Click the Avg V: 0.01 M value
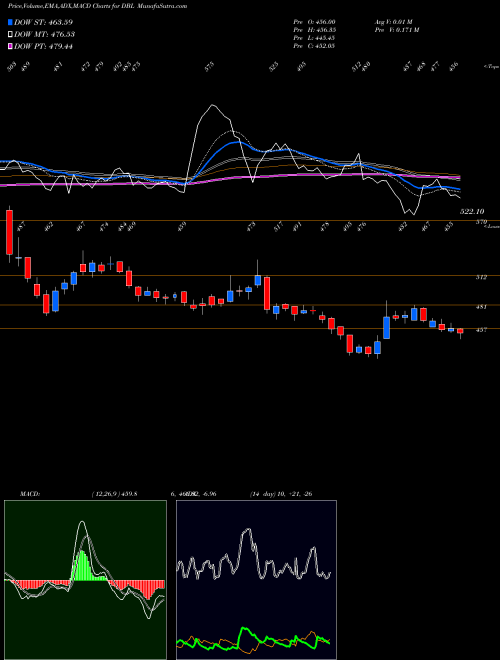The image size is (500, 660). tap(393, 21)
